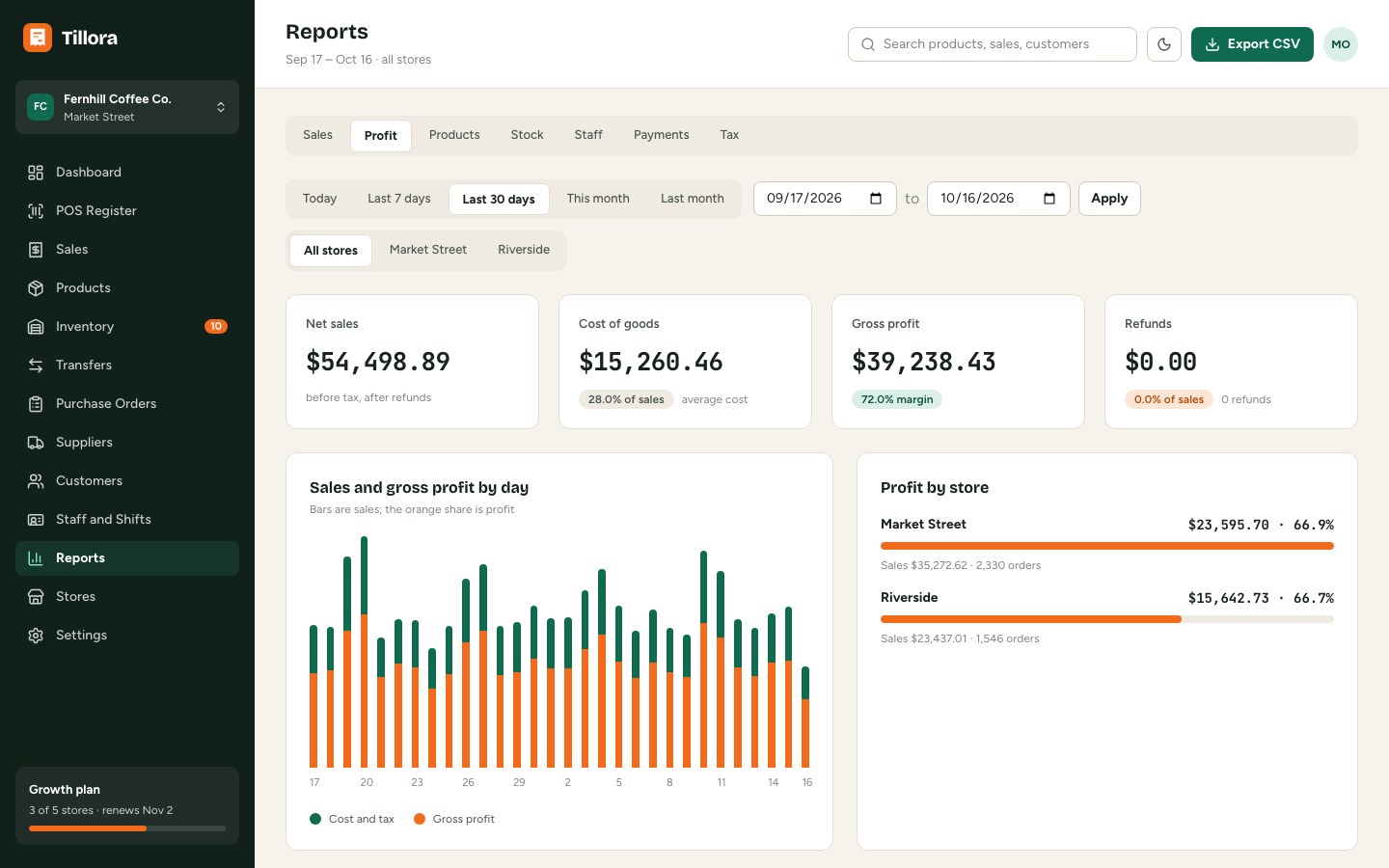This screenshot has height=868, width=1389.
Task: Open the Tax report tab
Action: coord(729,135)
